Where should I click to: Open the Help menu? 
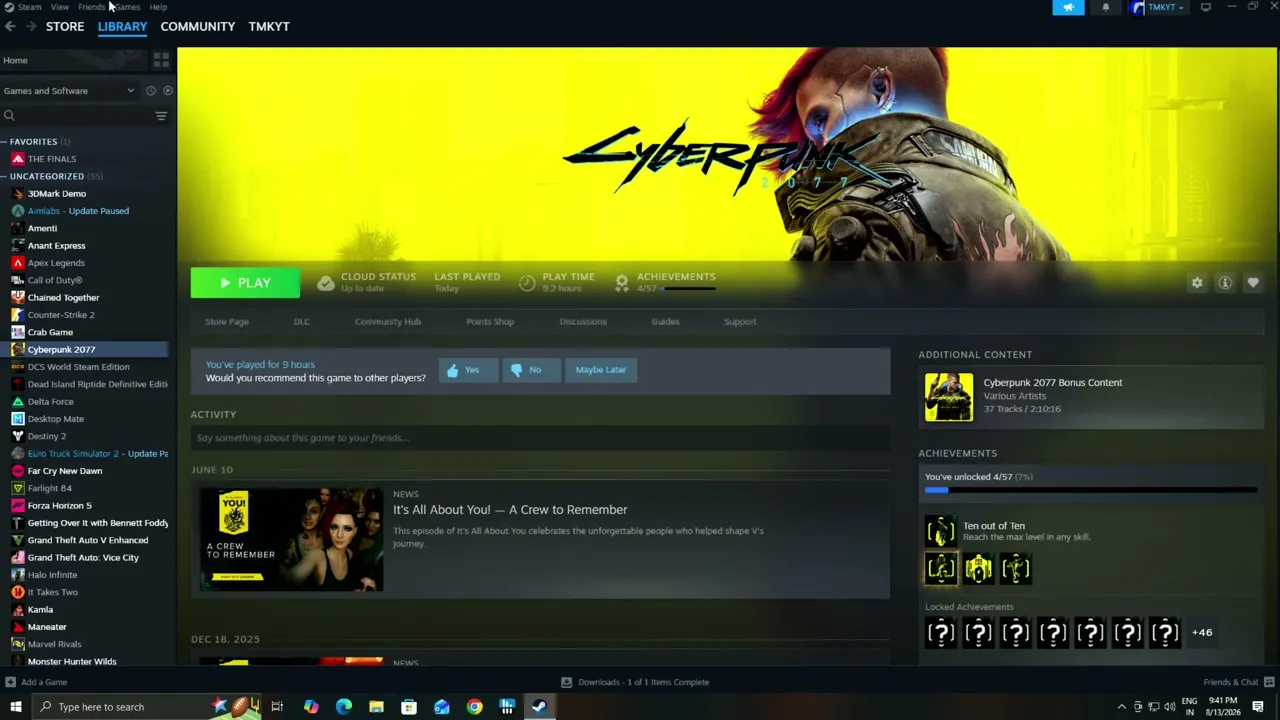[158, 7]
